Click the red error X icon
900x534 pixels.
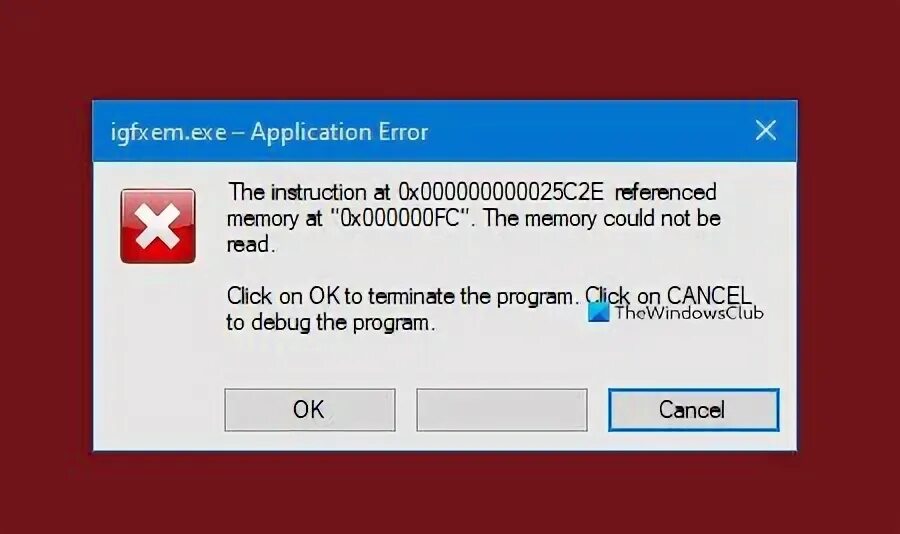pyautogui.click(x=158, y=226)
